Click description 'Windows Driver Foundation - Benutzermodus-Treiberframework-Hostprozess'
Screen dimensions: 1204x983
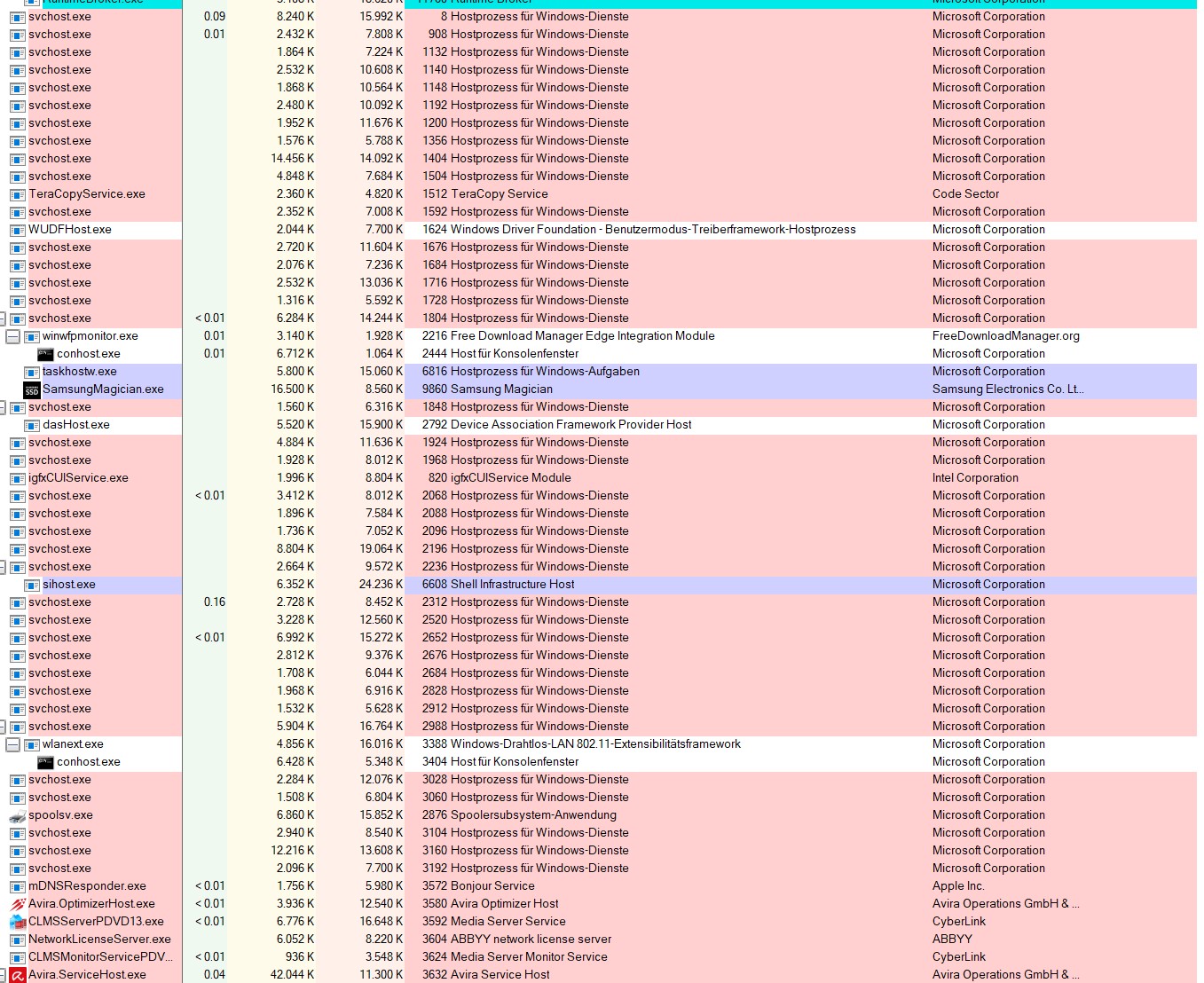tap(653, 230)
